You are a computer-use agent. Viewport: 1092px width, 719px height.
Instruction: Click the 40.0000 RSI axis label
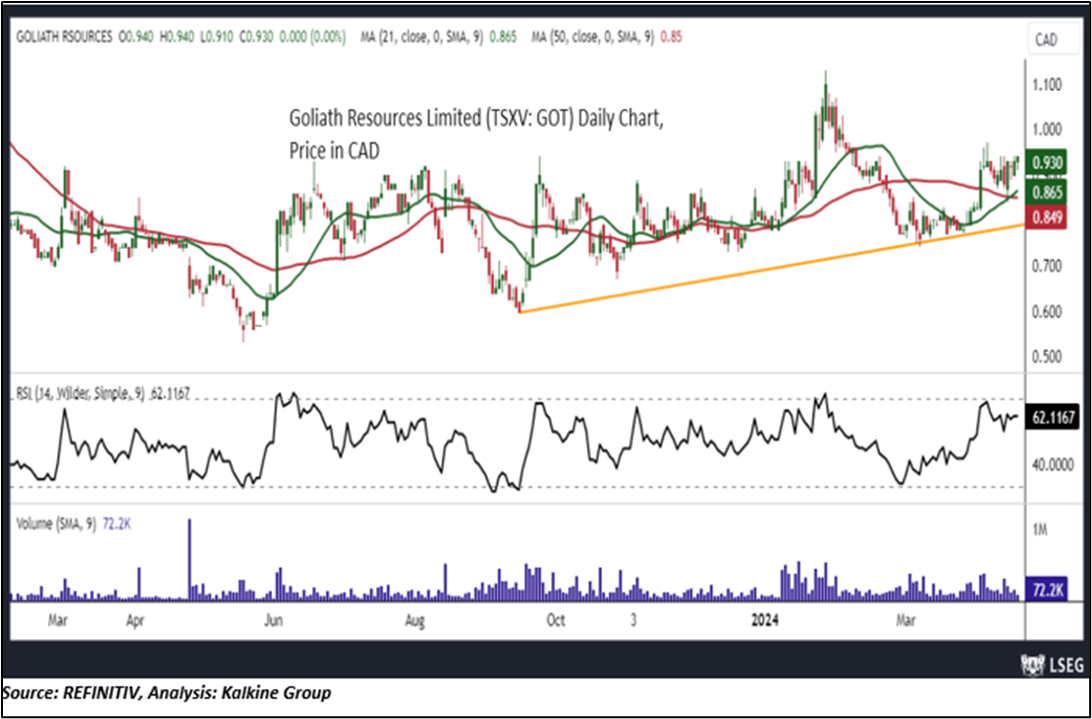[x=1053, y=463]
